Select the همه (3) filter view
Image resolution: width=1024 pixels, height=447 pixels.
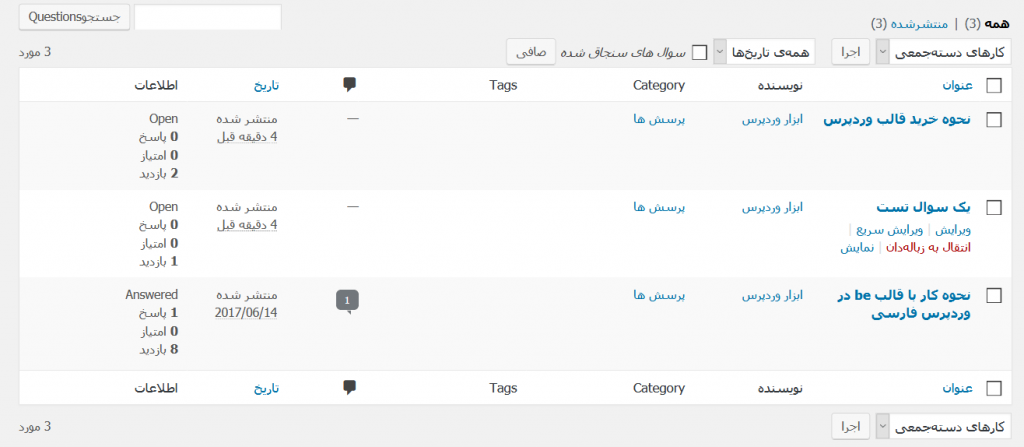coord(988,24)
